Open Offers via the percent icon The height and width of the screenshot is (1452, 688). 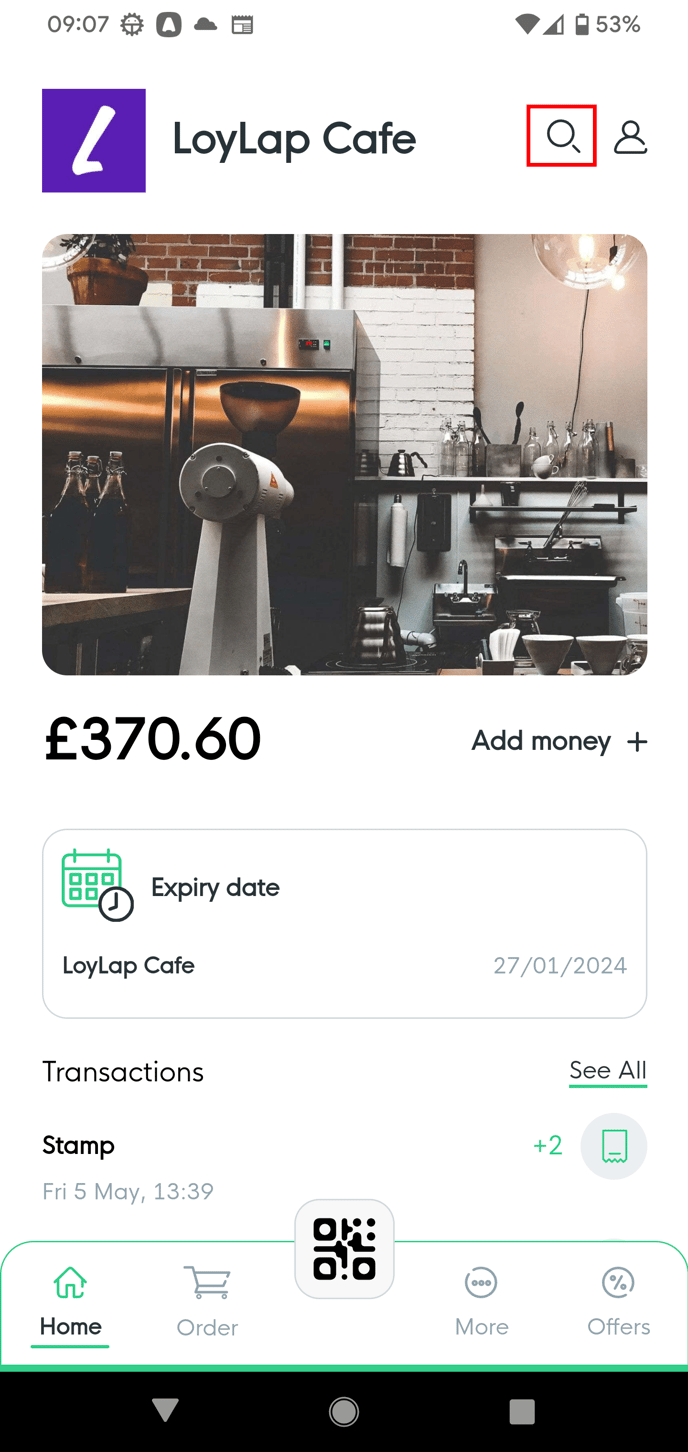point(618,1281)
